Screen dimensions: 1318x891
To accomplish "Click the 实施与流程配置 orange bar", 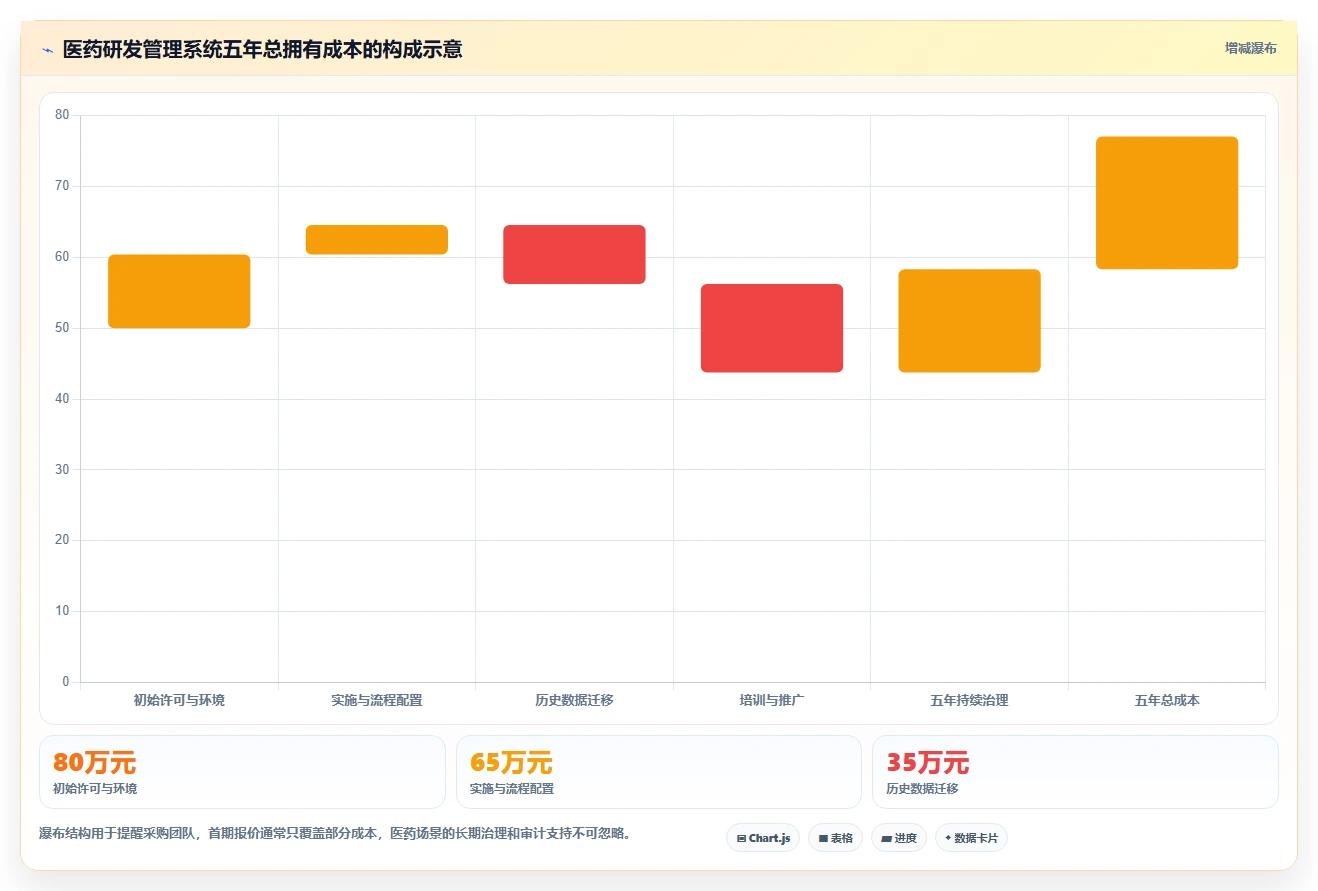I will (x=377, y=240).
